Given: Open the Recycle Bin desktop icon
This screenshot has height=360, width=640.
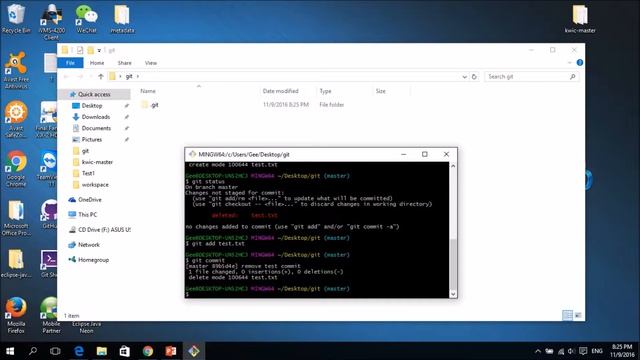Looking at the screenshot, I should click(x=16, y=19).
